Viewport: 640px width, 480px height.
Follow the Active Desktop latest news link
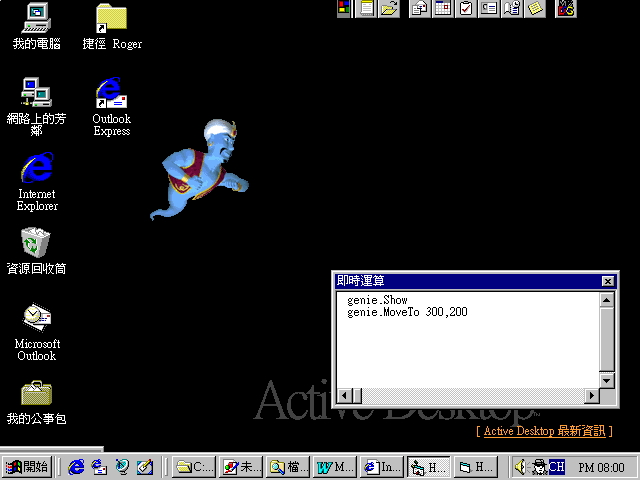click(545, 431)
